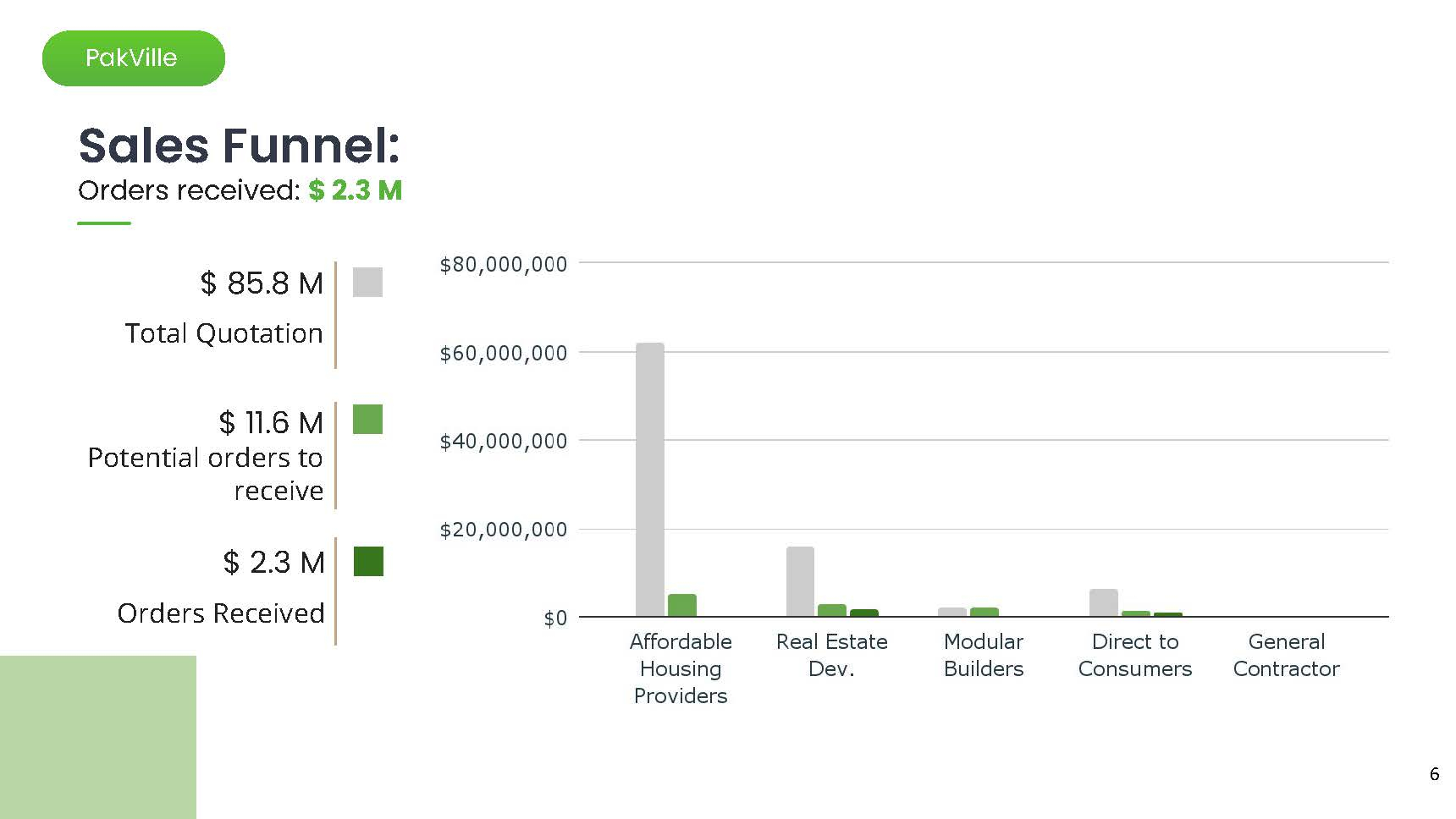This screenshot has width=1456, height=819.
Task: Click the PakVille green badge
Action: pos(133,58)
